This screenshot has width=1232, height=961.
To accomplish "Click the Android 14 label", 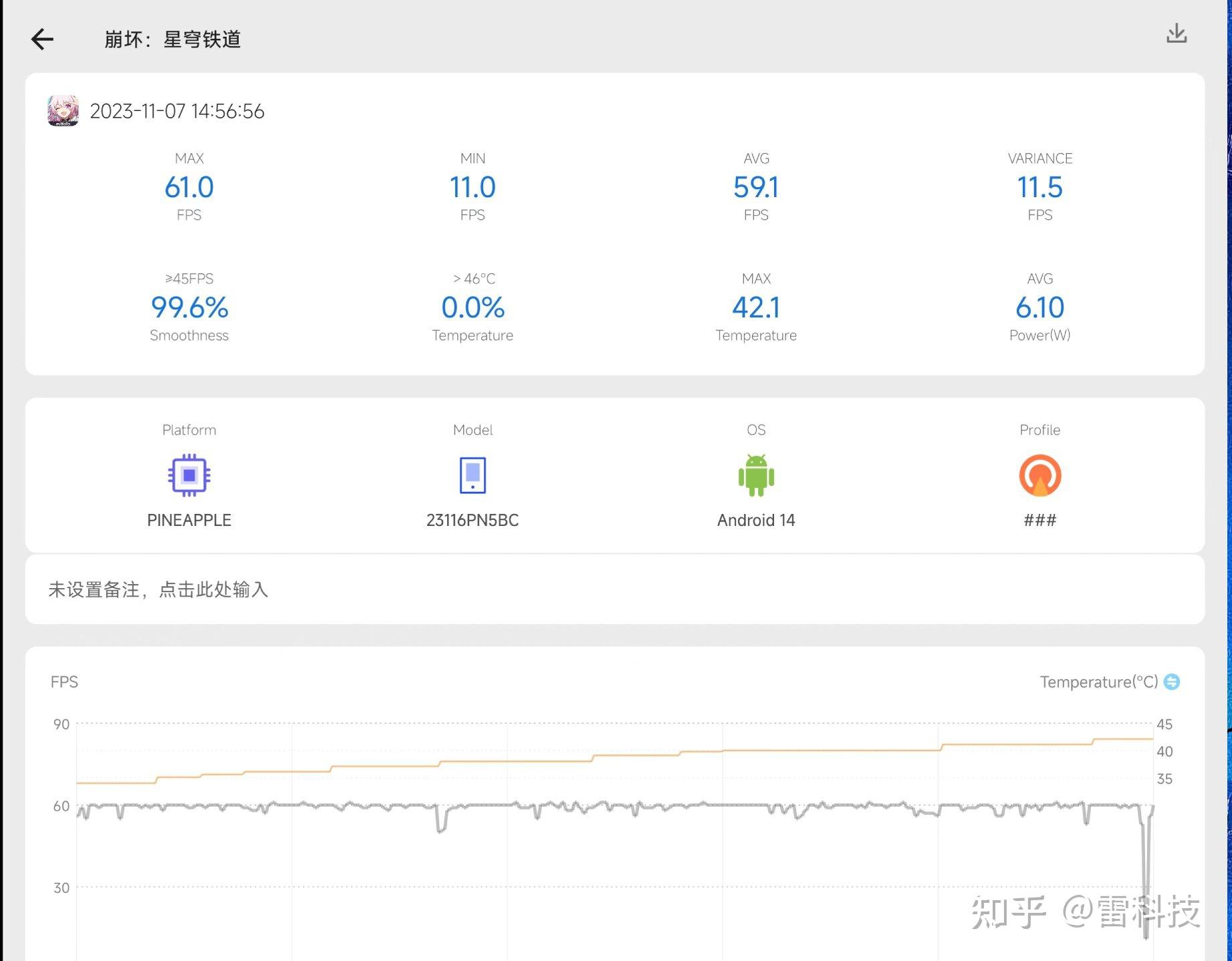I will (756, 520).
